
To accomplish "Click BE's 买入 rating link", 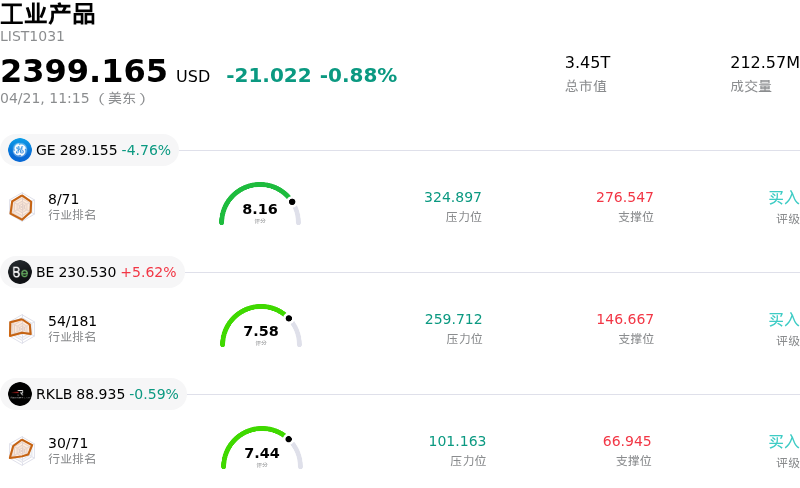I will (x=784, y=320).
